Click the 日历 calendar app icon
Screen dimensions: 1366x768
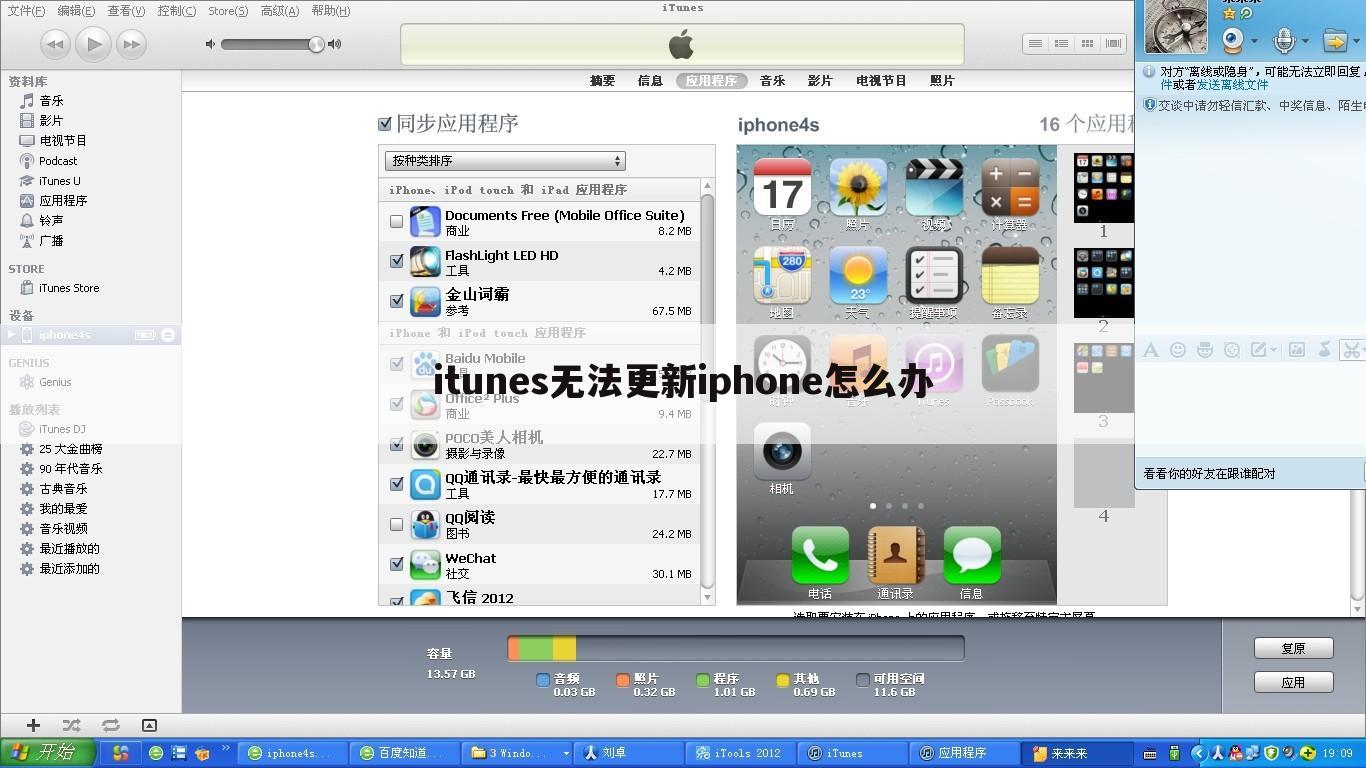pyautogui.click(x=782, y=187)
